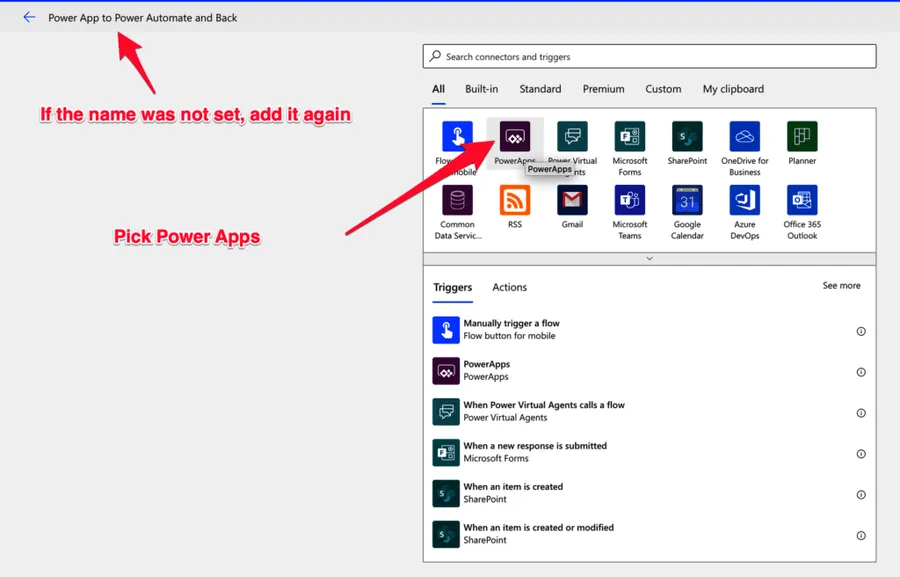Screen dimensions: 900x577
Task: Pick the Google Calendar connector
Action: tap(687, 200)
